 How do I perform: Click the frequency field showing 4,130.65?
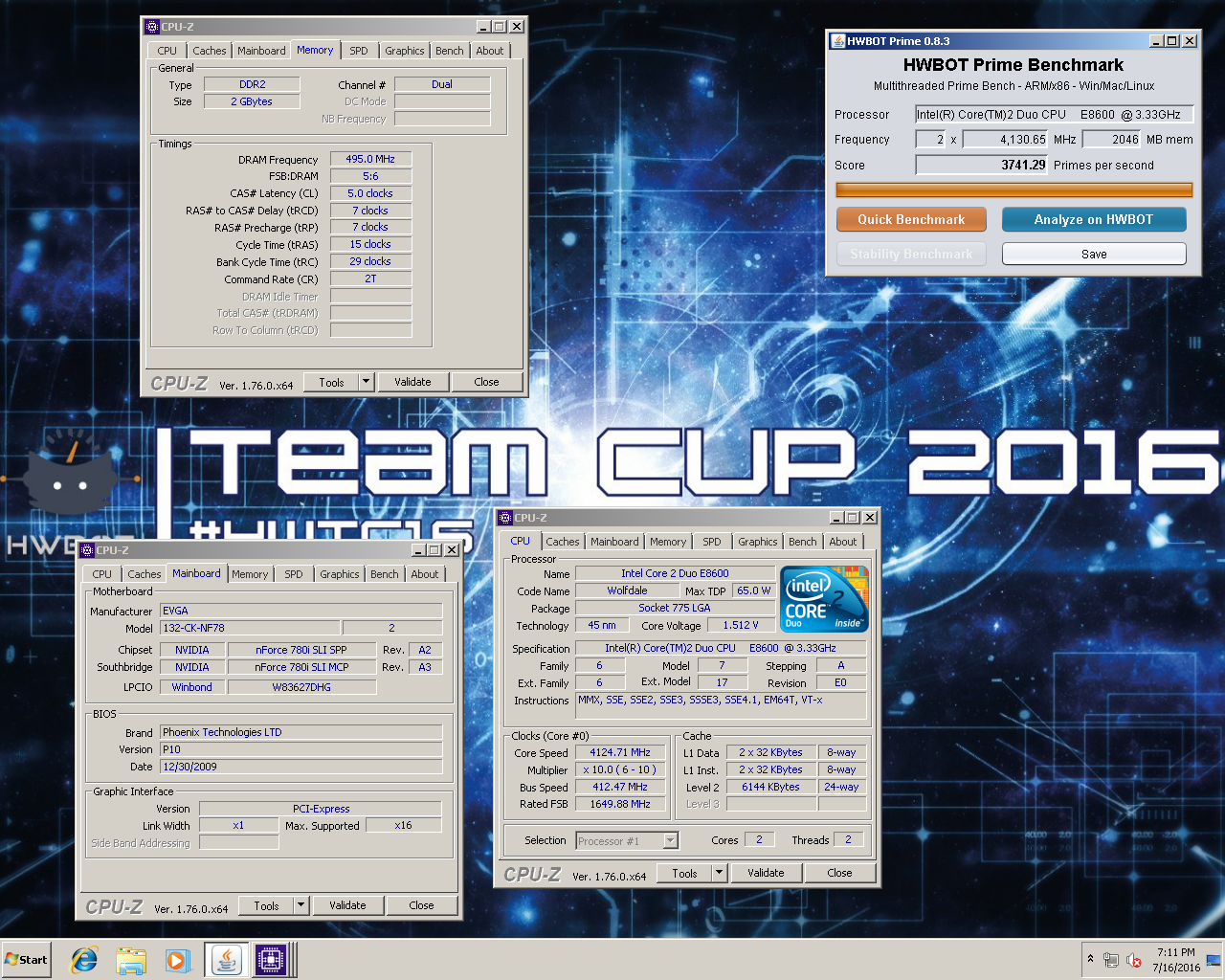(x=1005, y=139)
